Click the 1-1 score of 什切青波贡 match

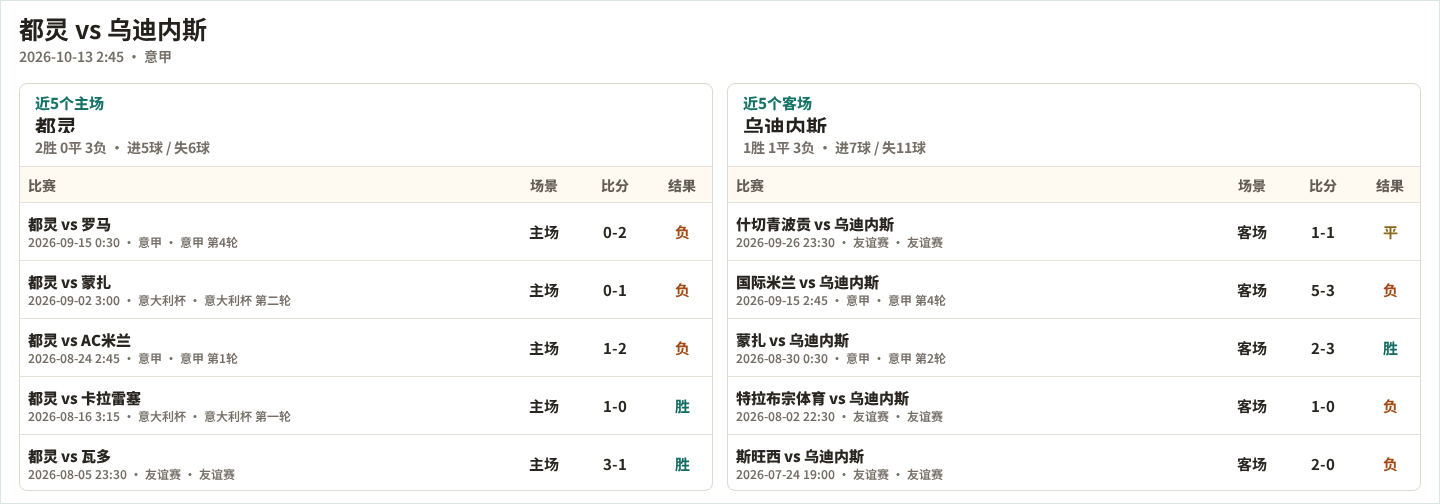click(x=1323, y=232)
